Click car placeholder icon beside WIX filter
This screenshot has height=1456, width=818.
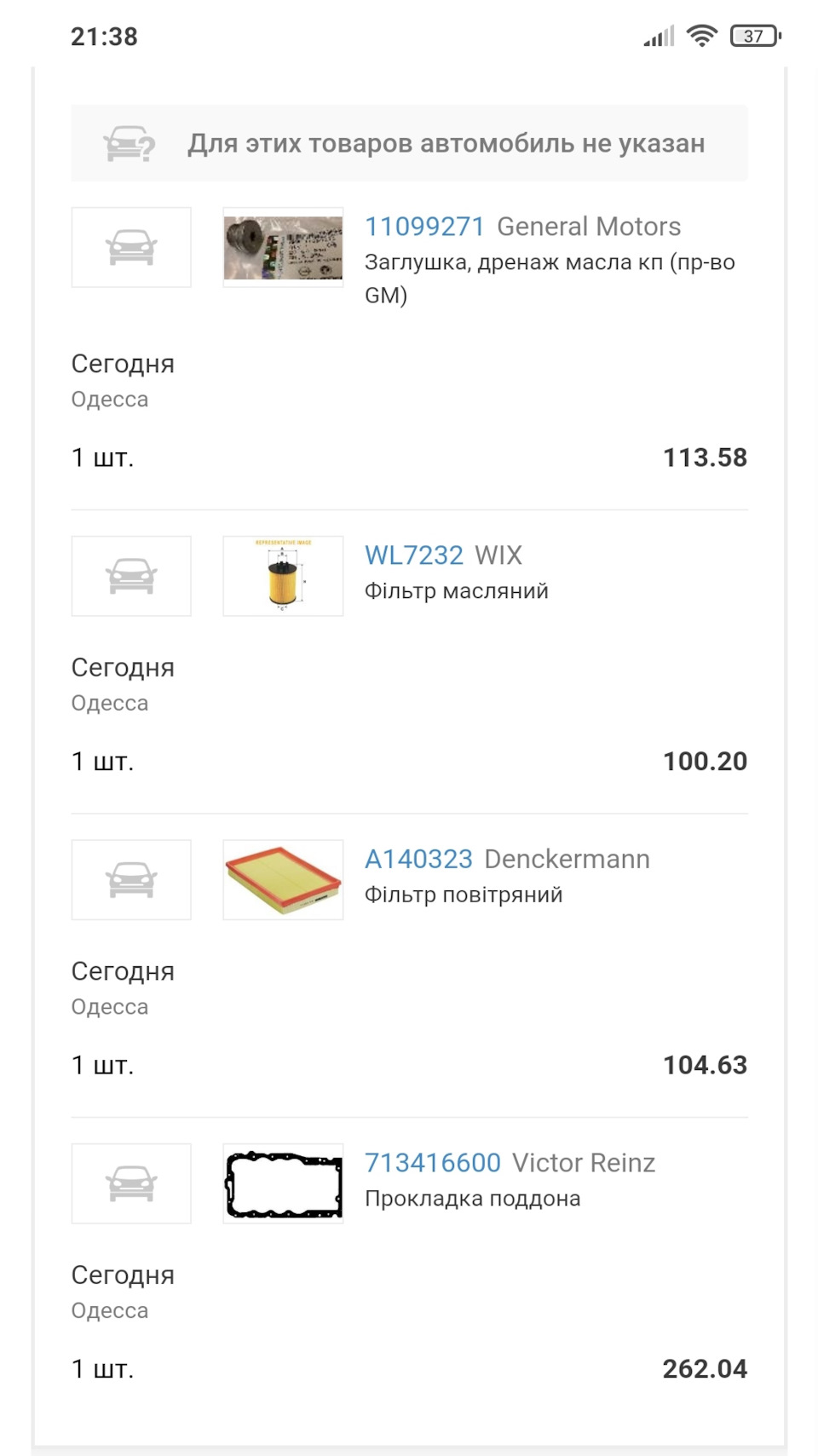pos(131,576)
